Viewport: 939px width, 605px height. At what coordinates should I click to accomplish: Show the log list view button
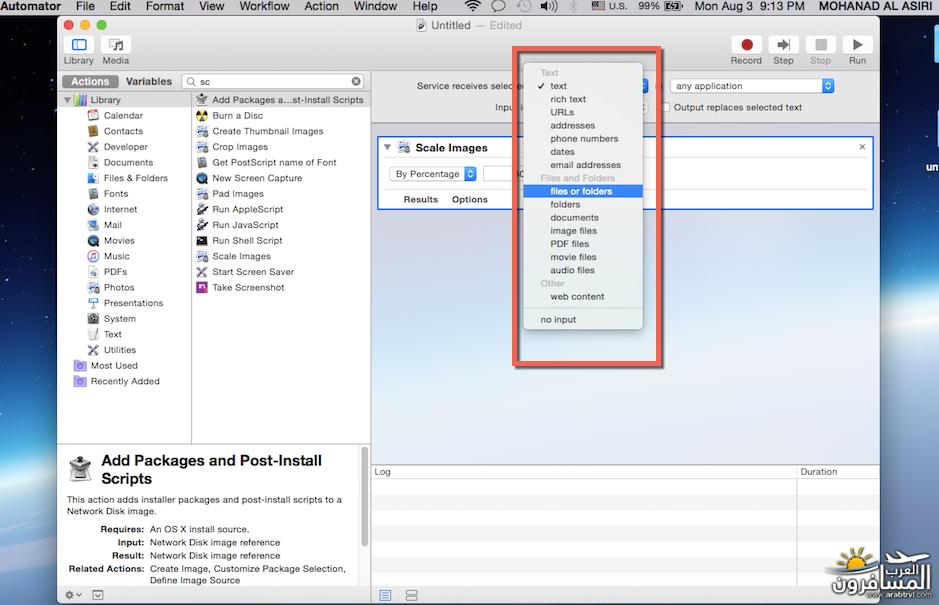pos(385,595)
